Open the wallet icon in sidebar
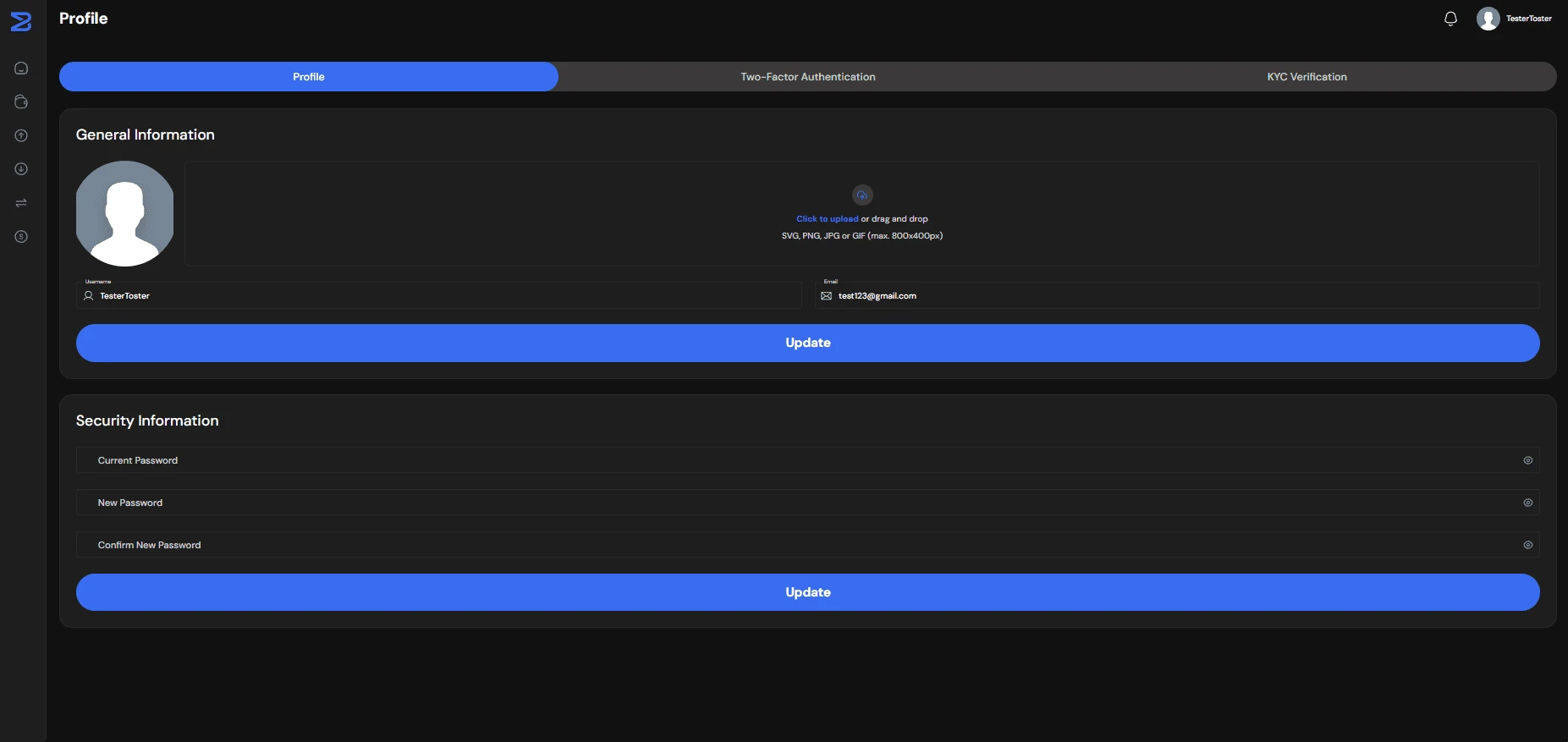Viewport: 1568px width, 742px height. (x=21, y=102)
